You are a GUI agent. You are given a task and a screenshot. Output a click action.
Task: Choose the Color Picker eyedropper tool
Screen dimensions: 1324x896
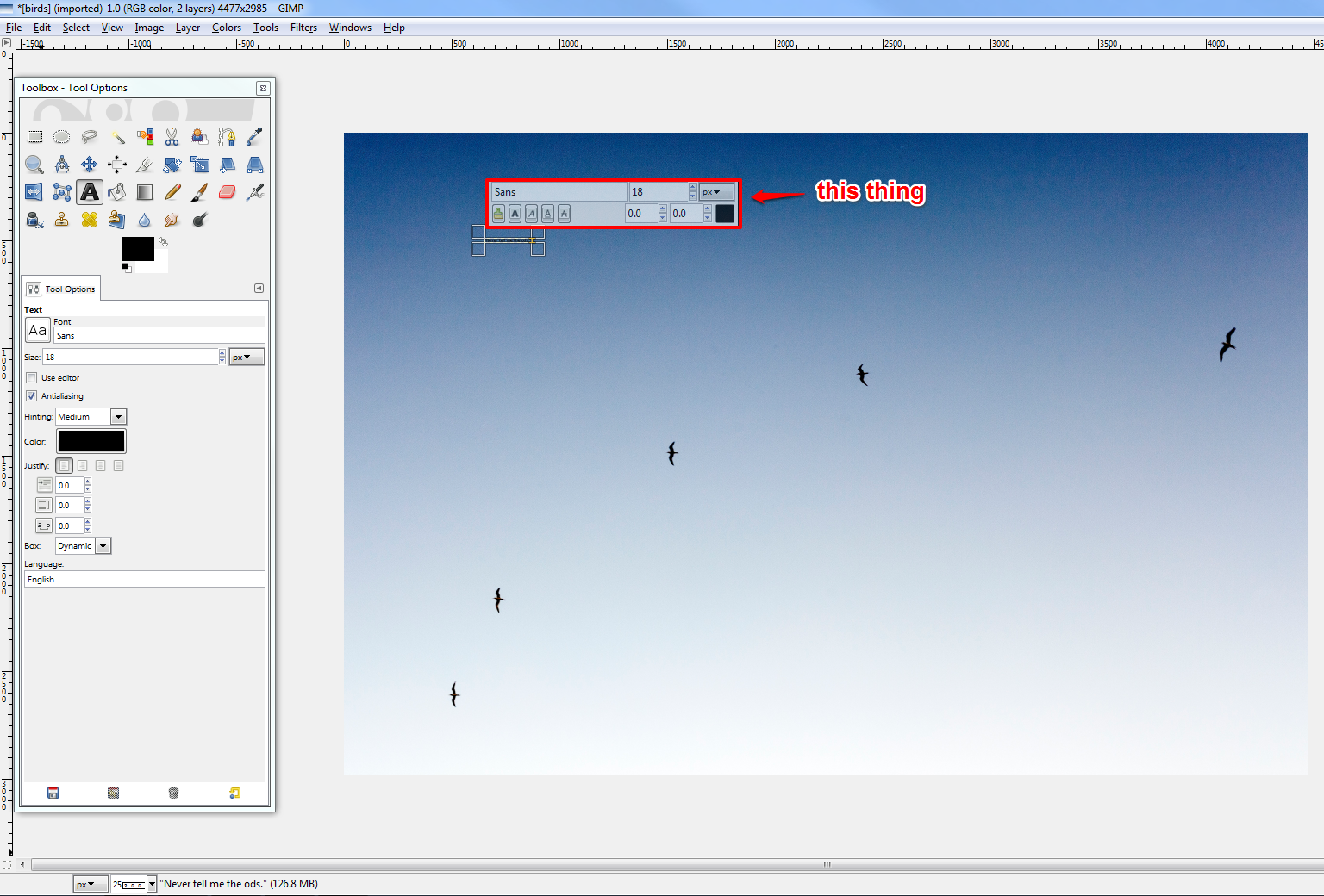coord(254,137)
